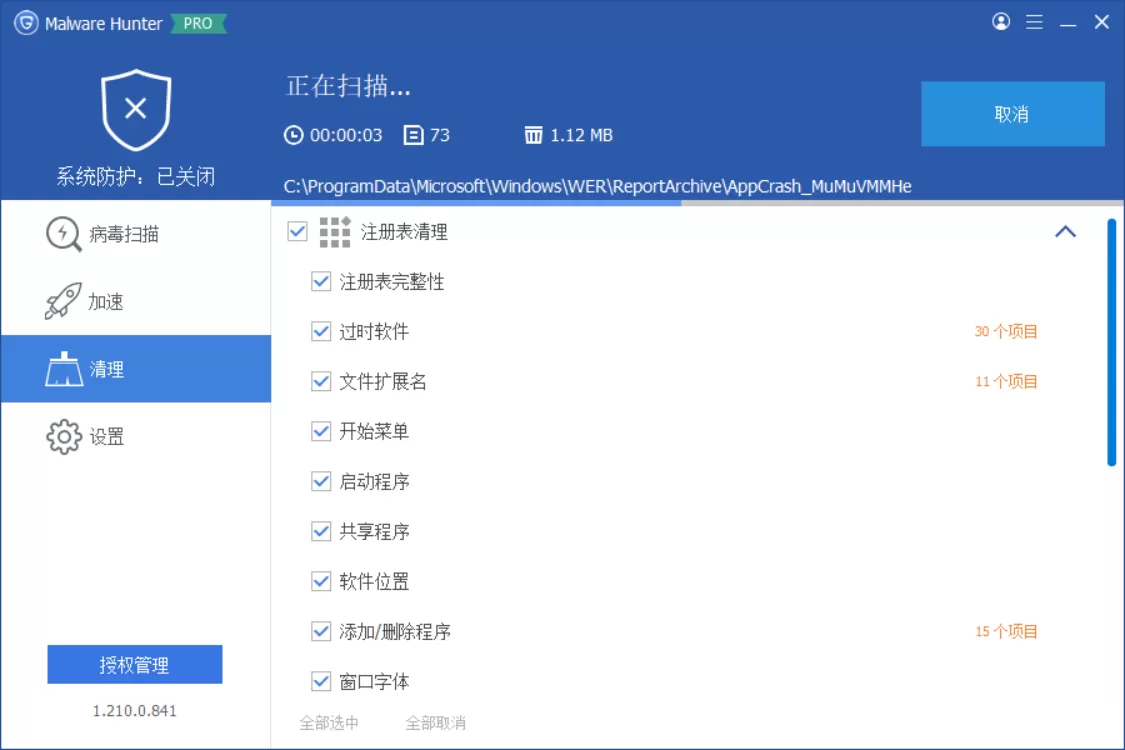Collapse the 注册表清理 section chevron
This screenshot has height=750, width=1125.
(1067, 232)
